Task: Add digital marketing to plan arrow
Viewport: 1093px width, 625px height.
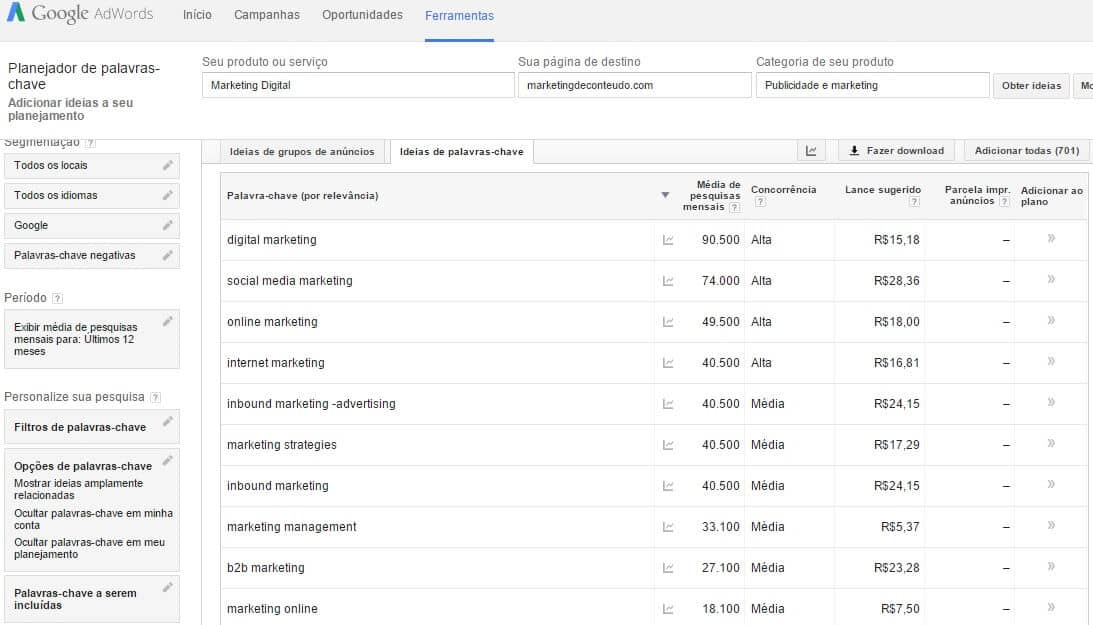Action: point(1051,238)
